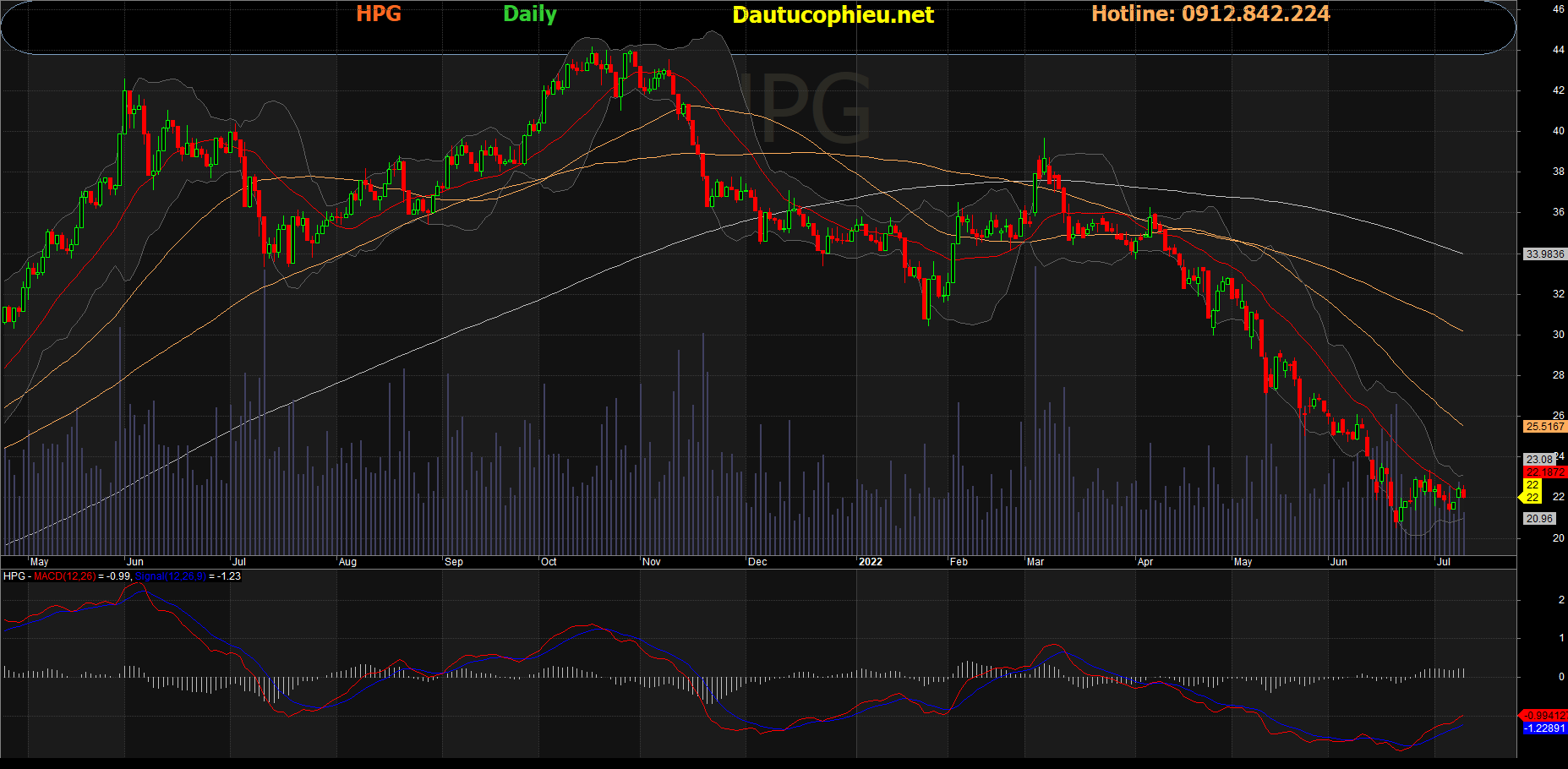The height and width of the screenshot is (769, 1568).
Task: Click the HPG ticker label in header
Action: 379,14
